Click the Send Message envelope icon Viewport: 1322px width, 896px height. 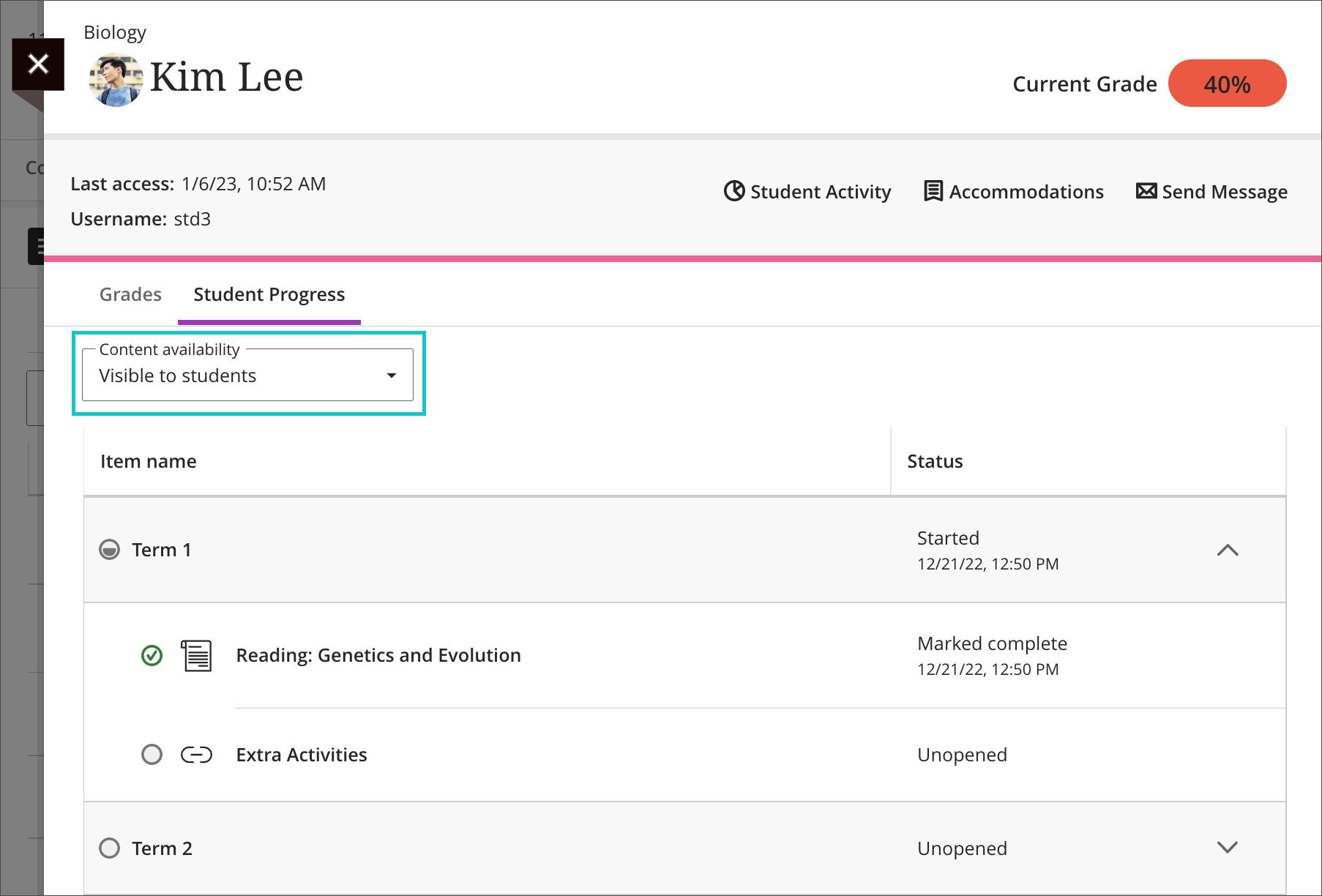(x=1146, y=191)
